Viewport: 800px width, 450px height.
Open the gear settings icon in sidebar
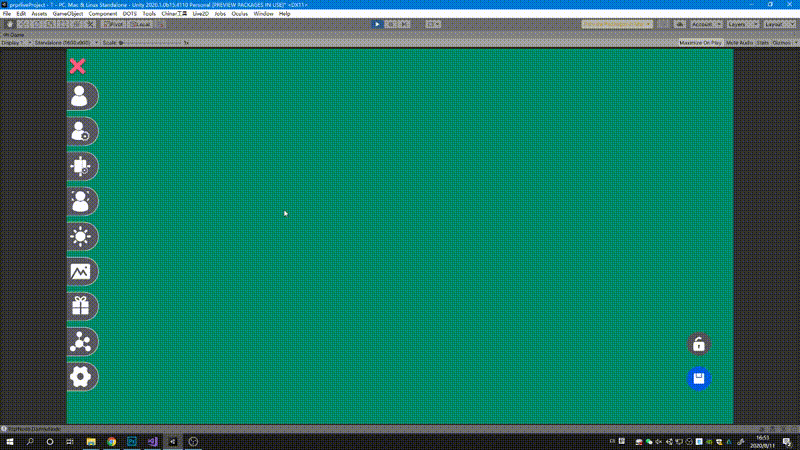tap(82, 377)
